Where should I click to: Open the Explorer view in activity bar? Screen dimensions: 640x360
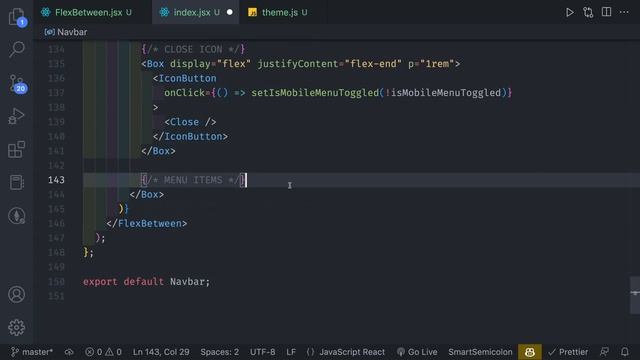17,17
